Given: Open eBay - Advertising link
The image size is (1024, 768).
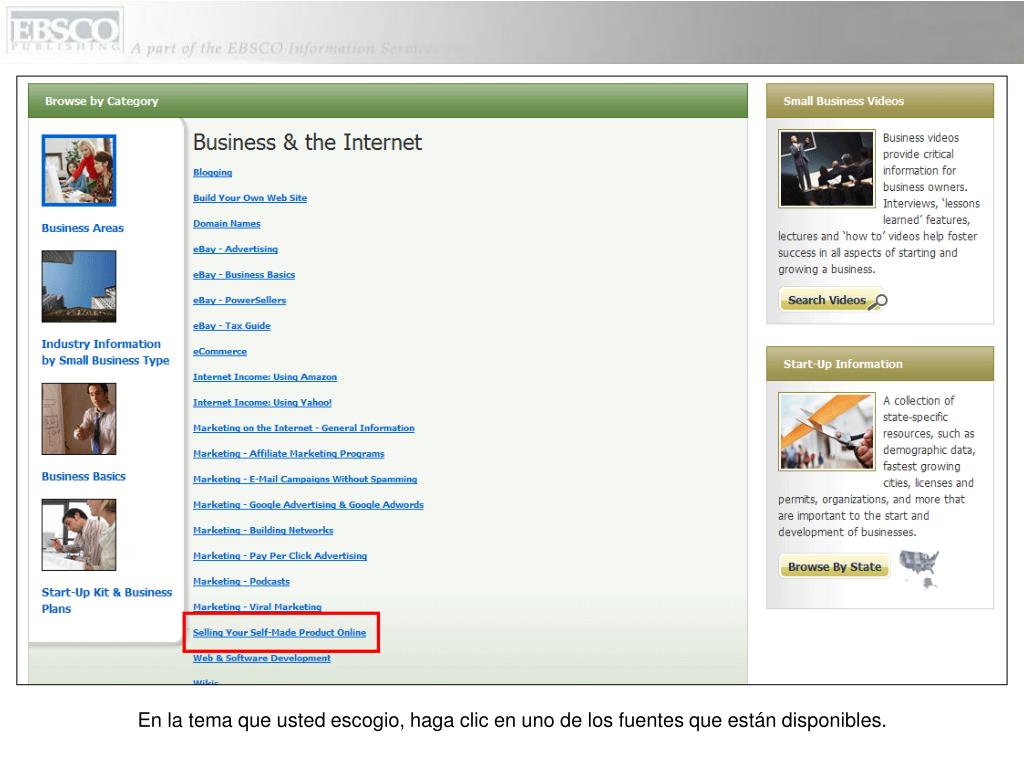Looking at the screenshot, I should (235, 249).
